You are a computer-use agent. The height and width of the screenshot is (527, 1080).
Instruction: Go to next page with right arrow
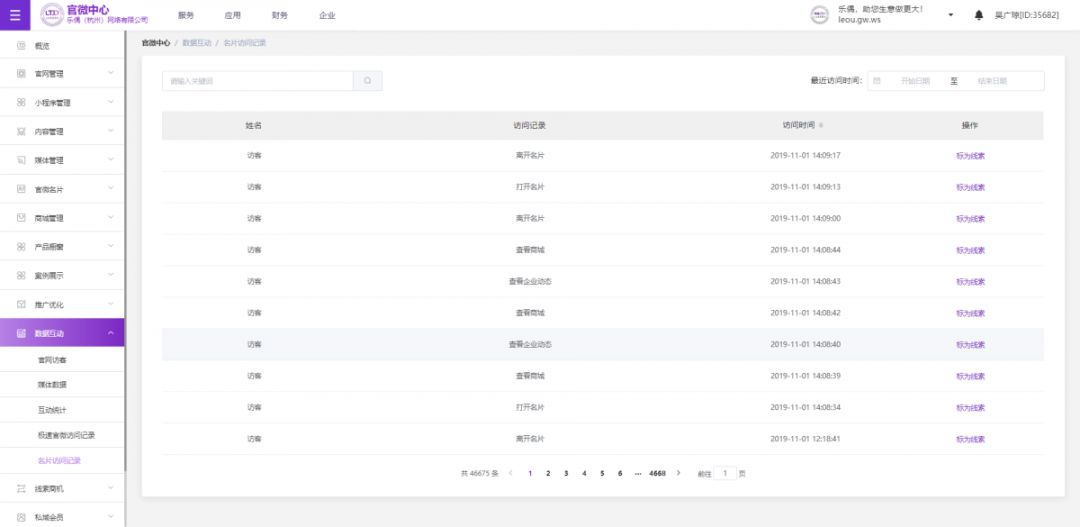click(x=679, y=473)
